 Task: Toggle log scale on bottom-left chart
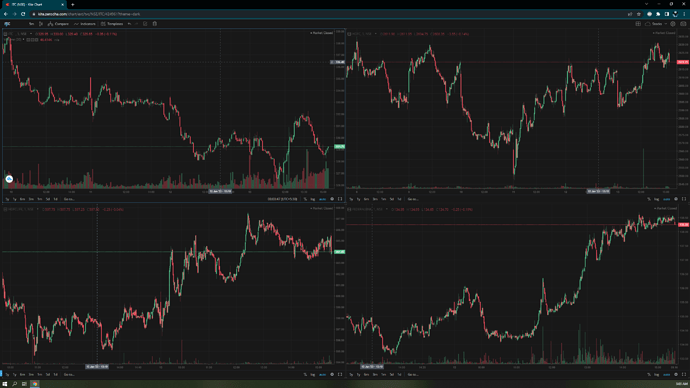point(313,374)
